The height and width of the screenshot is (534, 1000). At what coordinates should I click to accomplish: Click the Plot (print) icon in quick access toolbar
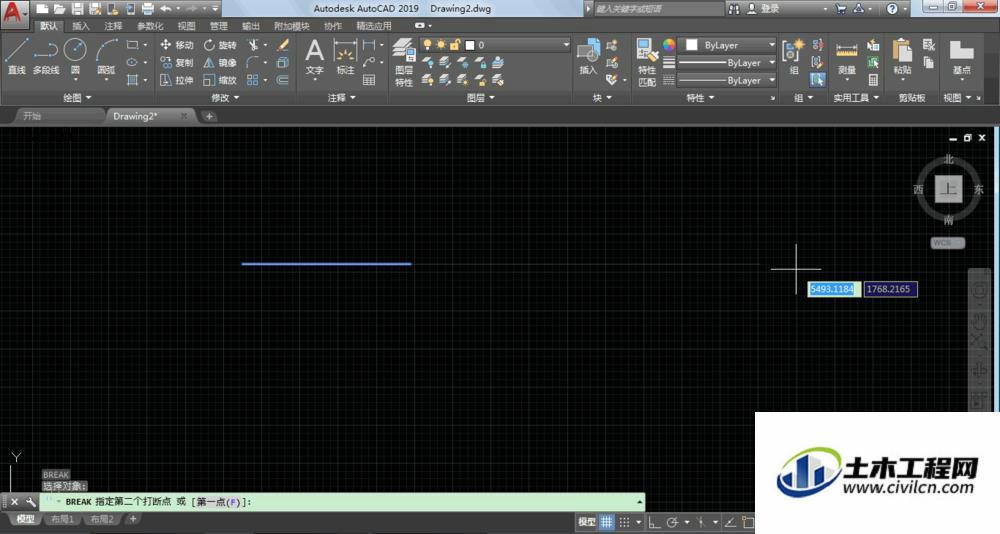click(147, 9)
